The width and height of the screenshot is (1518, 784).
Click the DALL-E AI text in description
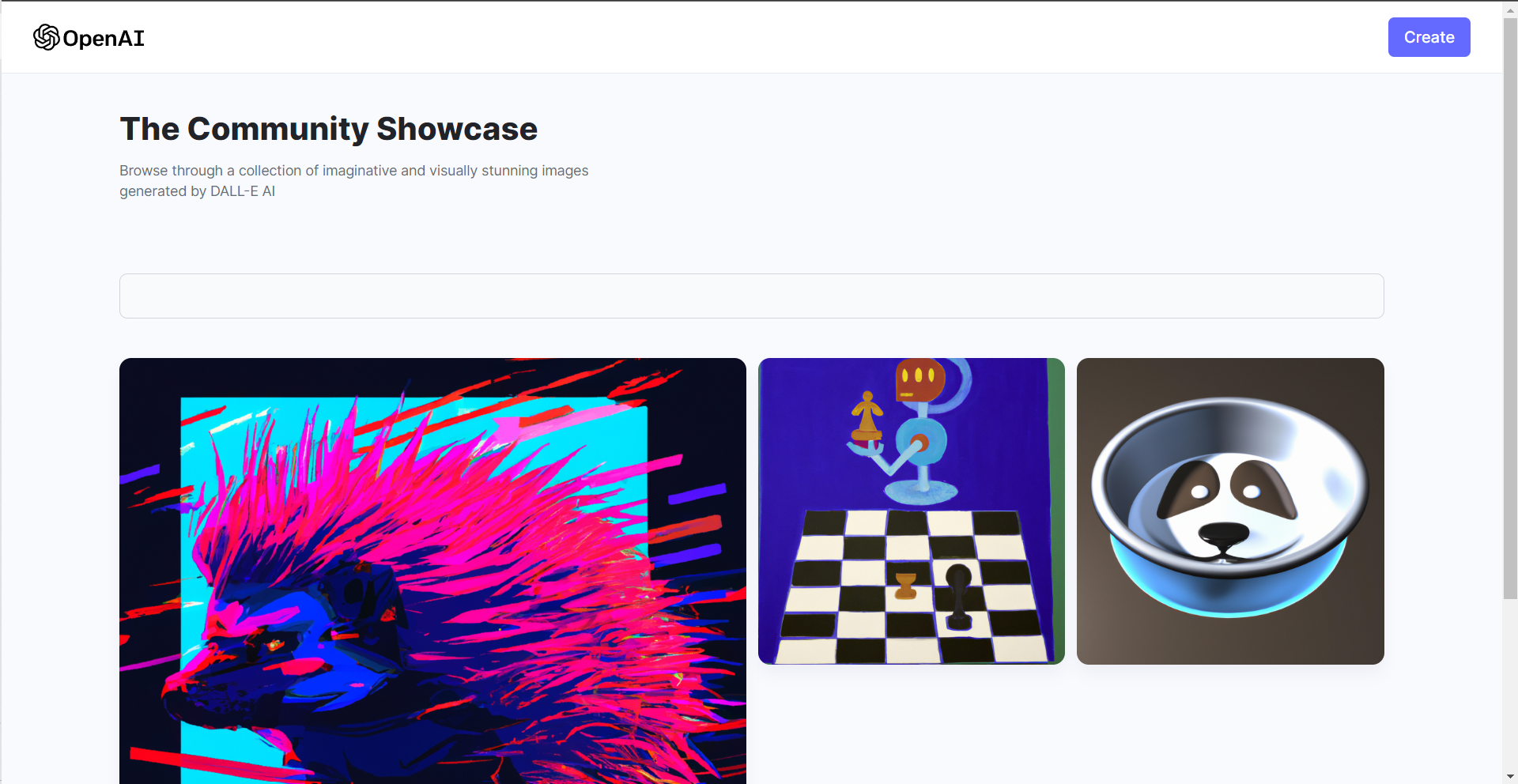243,191
